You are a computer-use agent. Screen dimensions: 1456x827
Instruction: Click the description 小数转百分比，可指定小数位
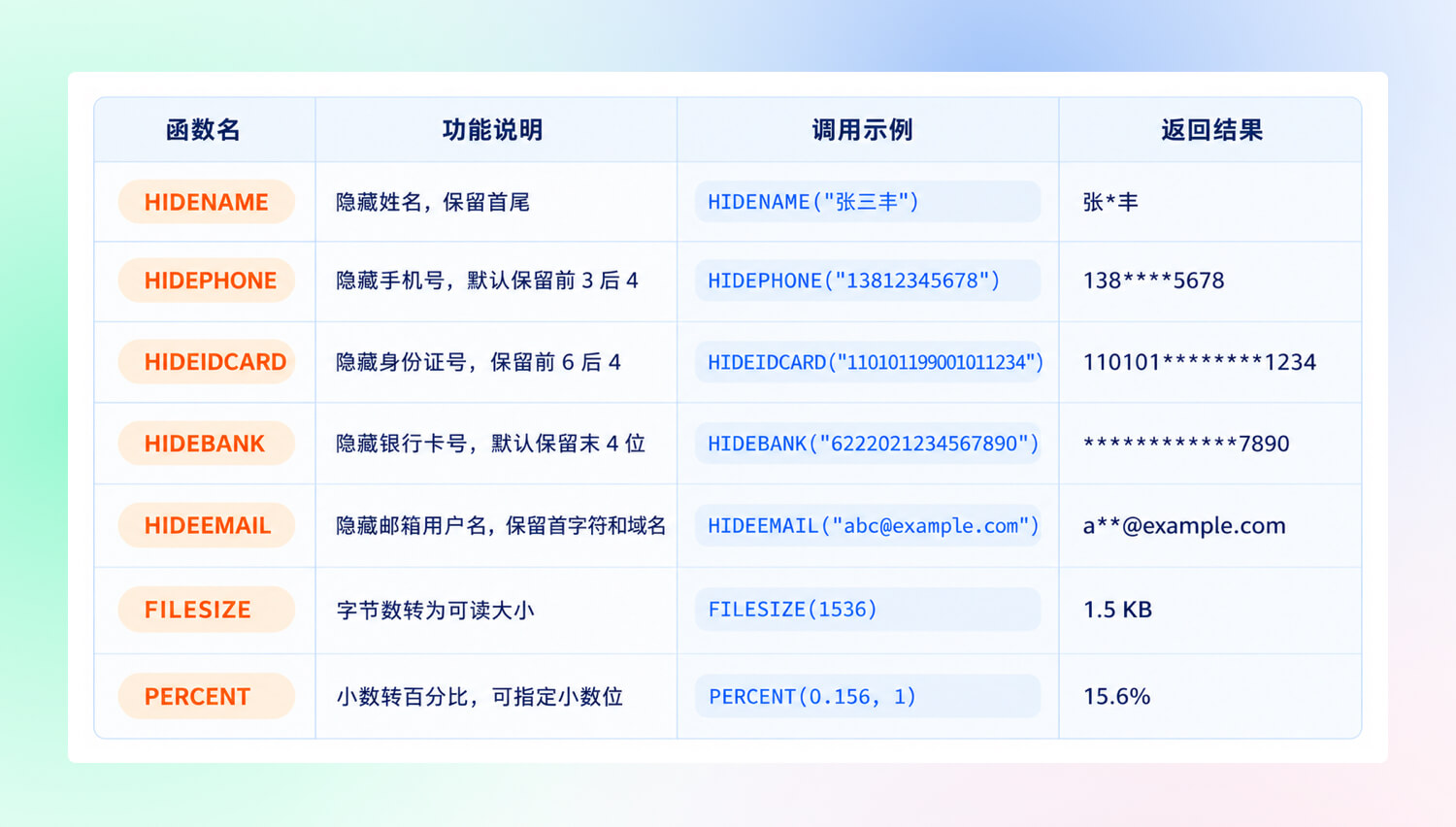click(x=480, y=696)
